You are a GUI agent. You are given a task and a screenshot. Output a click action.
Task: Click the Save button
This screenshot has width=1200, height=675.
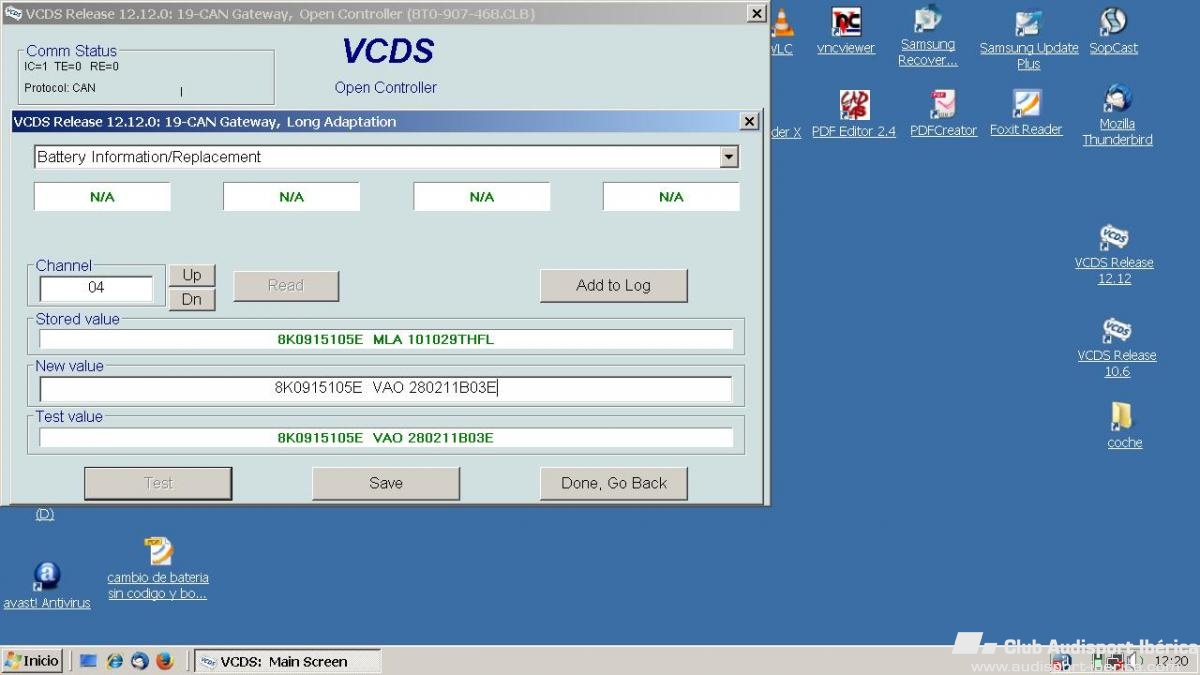(386, 483)
